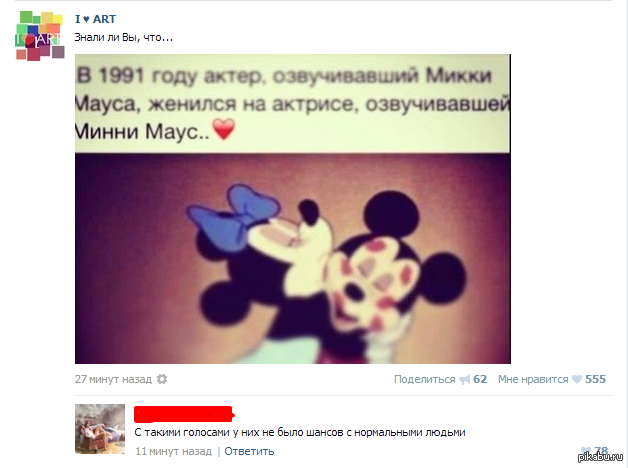Like the post with the heart icon
This screenshot has height=468, width=628.
coord(577,379)
